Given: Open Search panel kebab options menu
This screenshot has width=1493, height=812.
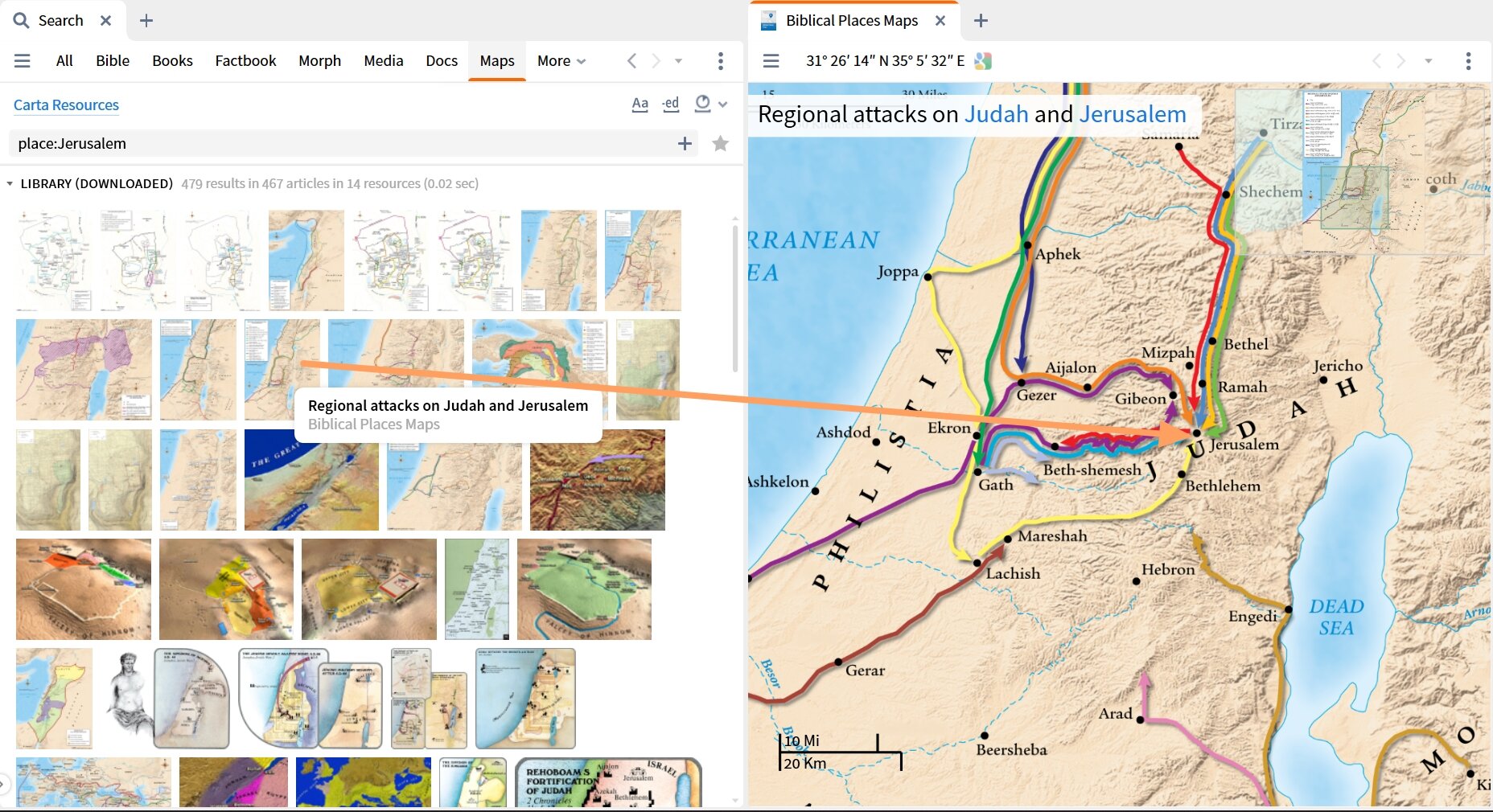Looking at the screenshot, I should (720, 60).
